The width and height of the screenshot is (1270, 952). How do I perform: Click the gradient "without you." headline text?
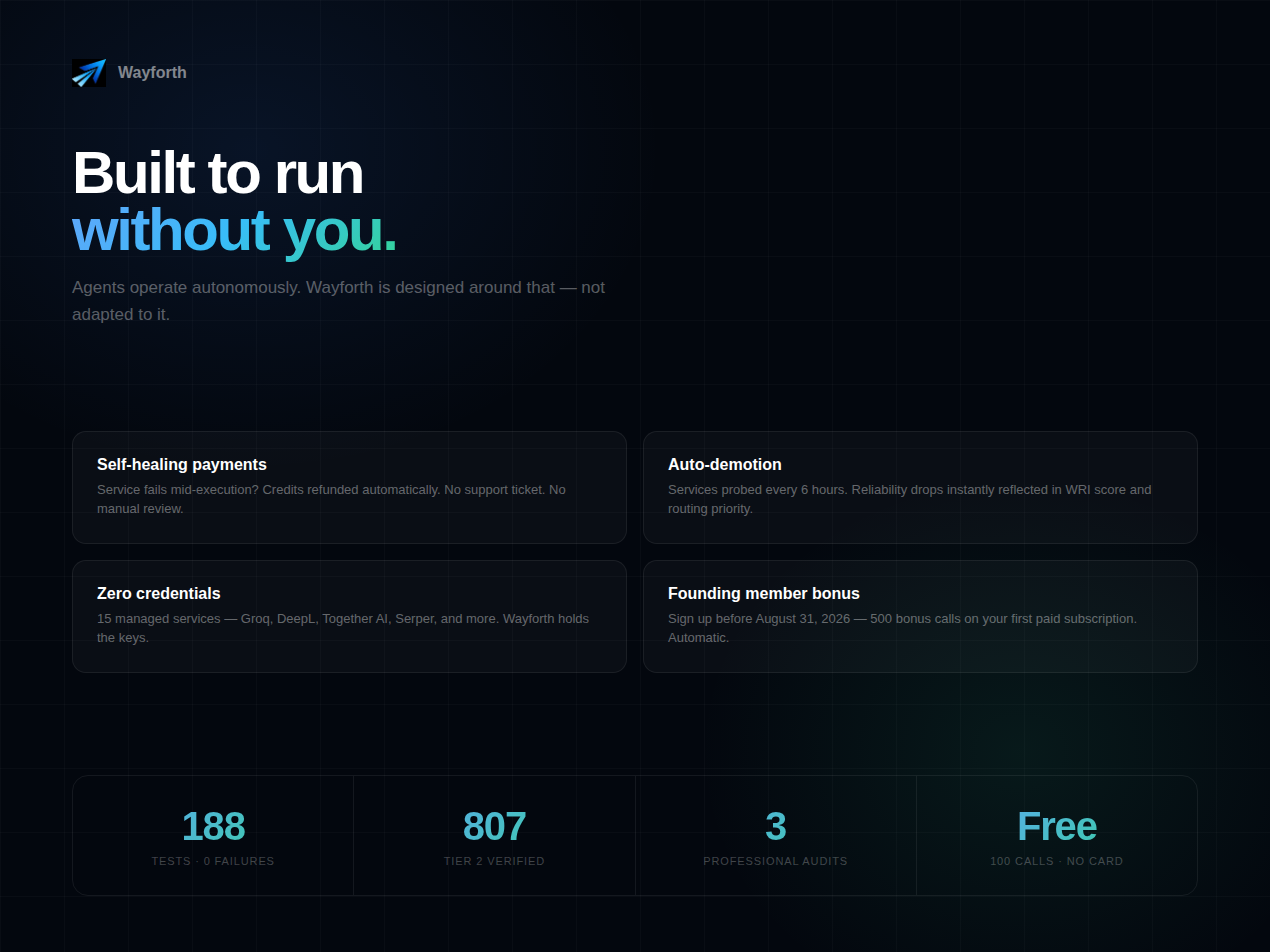click(235, 229)
